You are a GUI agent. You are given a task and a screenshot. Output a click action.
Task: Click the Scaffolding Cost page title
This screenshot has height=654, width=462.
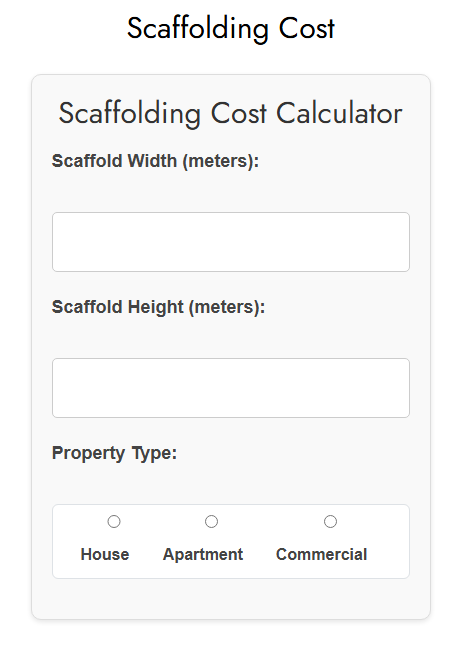[231, 28]
